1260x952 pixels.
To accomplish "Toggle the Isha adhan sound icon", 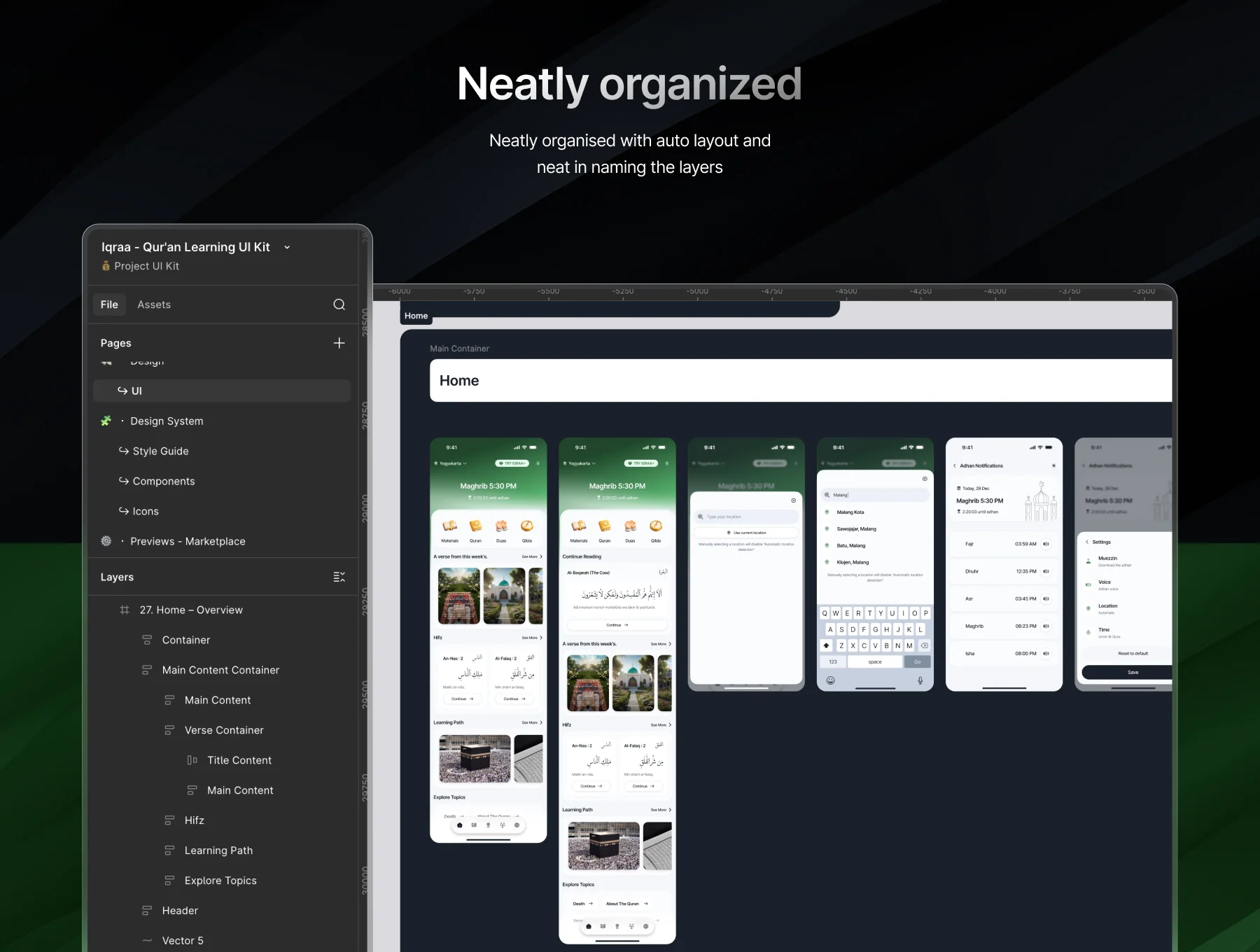I will (x=1046, y=654).
